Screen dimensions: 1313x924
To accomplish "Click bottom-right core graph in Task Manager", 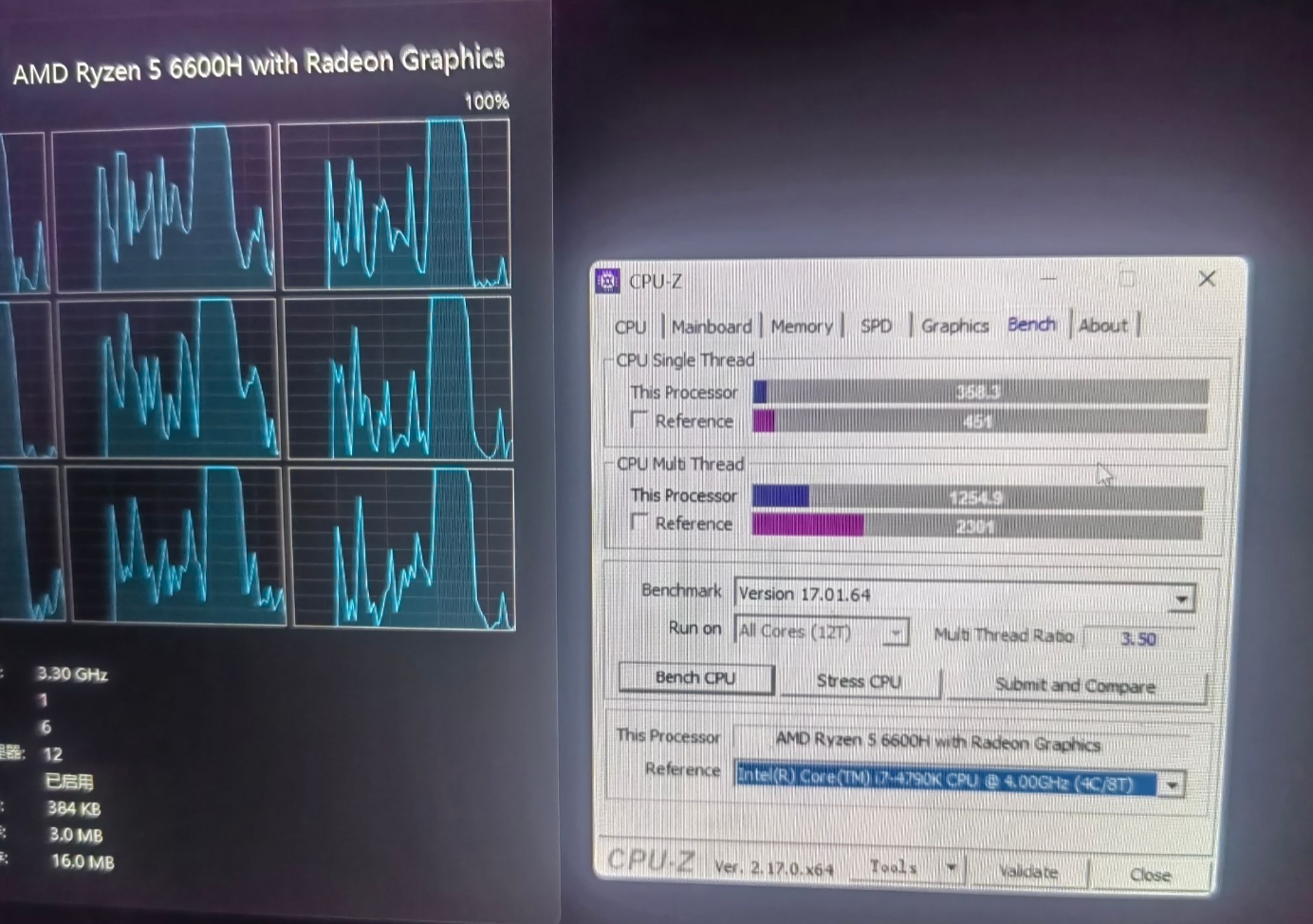I will tap(402, 548).
